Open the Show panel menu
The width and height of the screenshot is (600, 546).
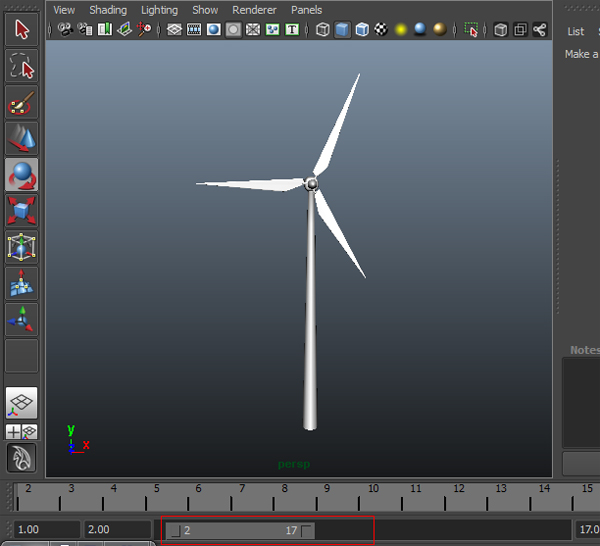point(205,10)
